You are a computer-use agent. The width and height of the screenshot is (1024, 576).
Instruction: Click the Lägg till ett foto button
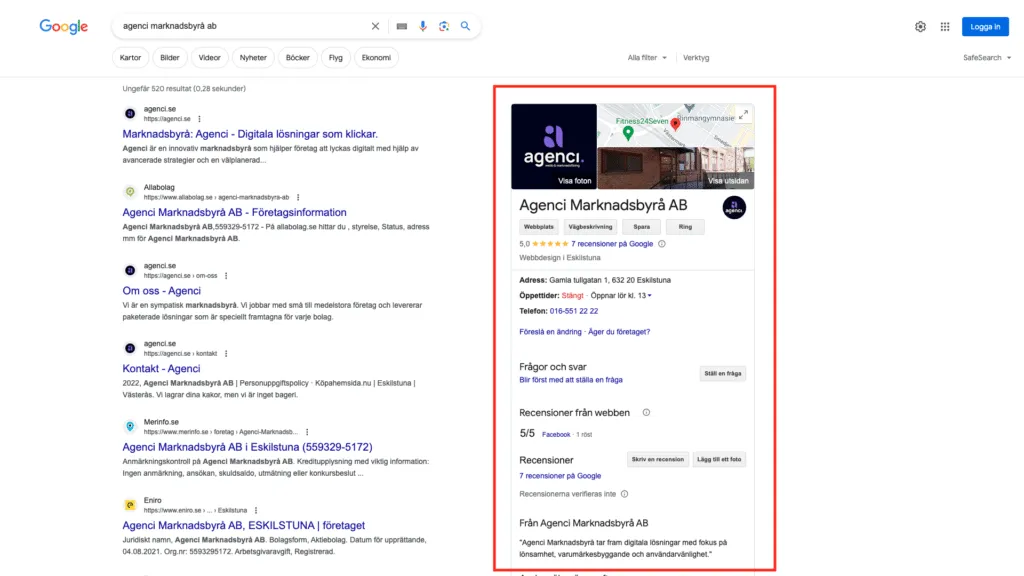(719, 459)
